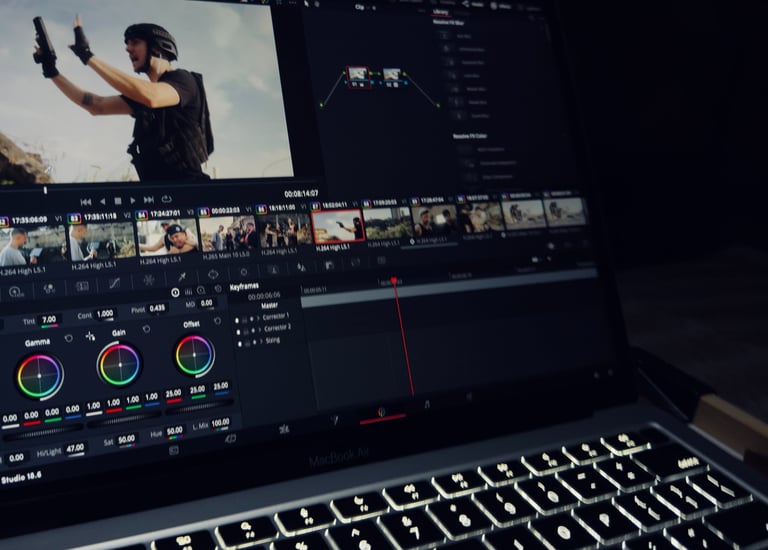The width and height of the screenshot is (768, 550).
Task: Play the clip forward
Action: point(133,200)
